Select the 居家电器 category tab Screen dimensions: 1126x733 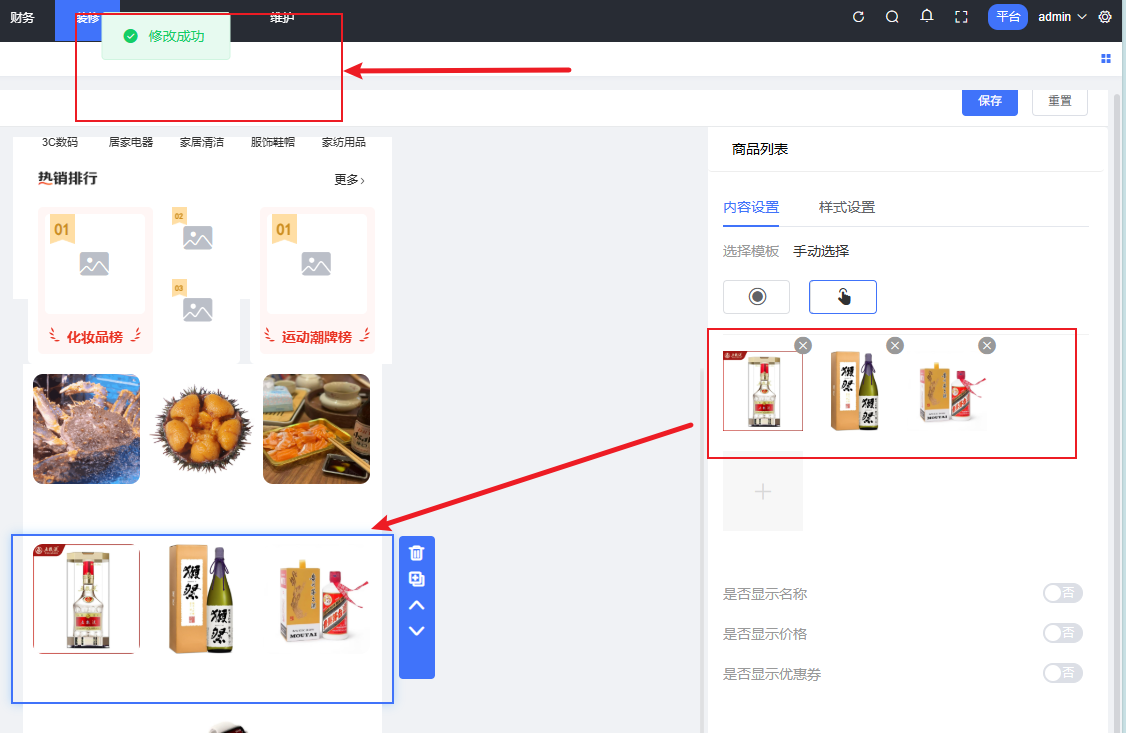coord(131,142)
